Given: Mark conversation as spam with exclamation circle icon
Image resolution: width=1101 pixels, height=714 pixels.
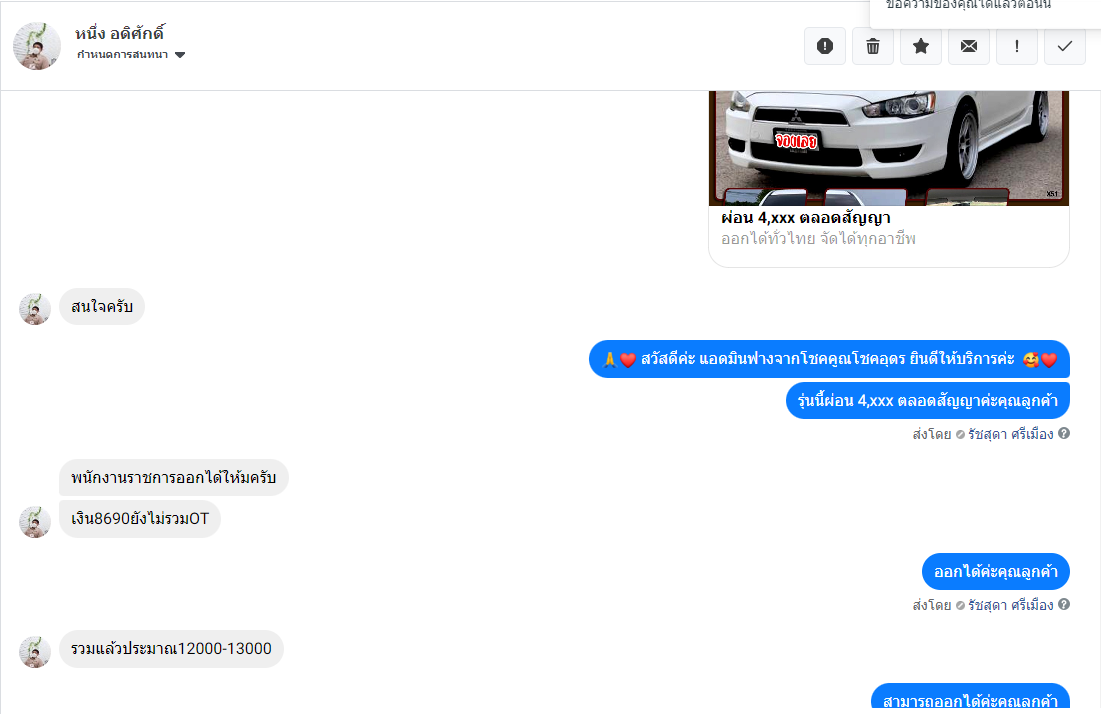Looking at the screenshot, I should pyautogui.click(x=825, y=46).
